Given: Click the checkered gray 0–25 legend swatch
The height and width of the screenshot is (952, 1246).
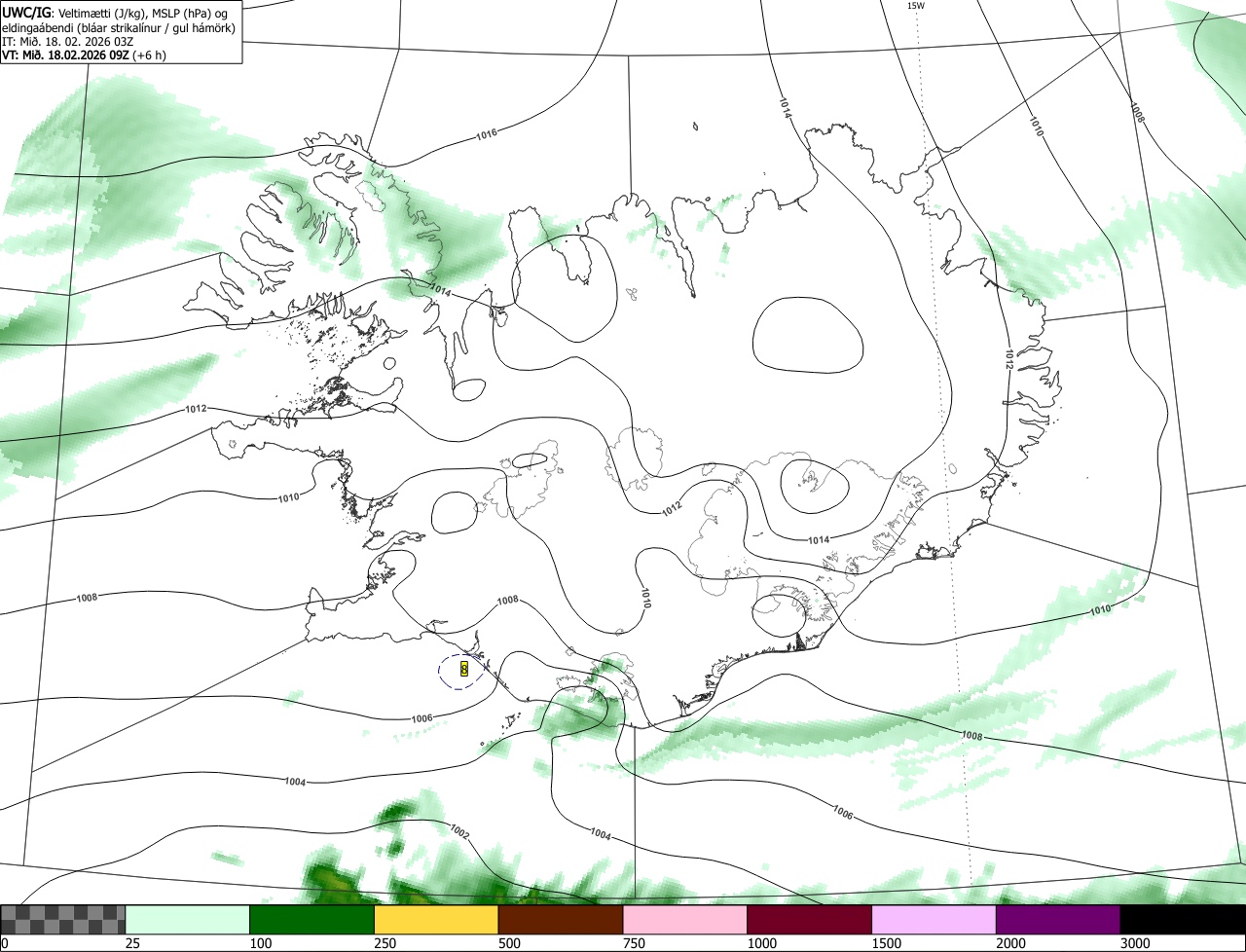Looking at the screenshot, I should [63, 920].
